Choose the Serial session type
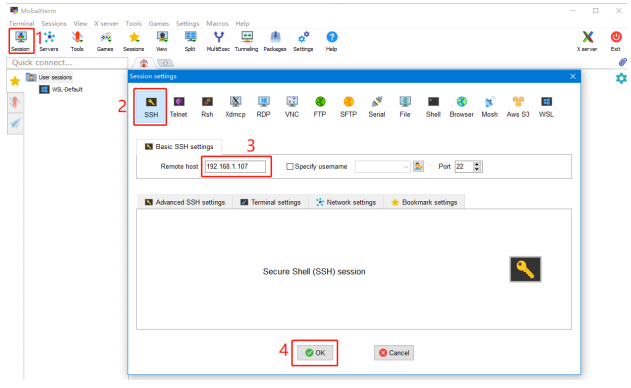Screen dimensions: 631x388 (x=377, y=107)
